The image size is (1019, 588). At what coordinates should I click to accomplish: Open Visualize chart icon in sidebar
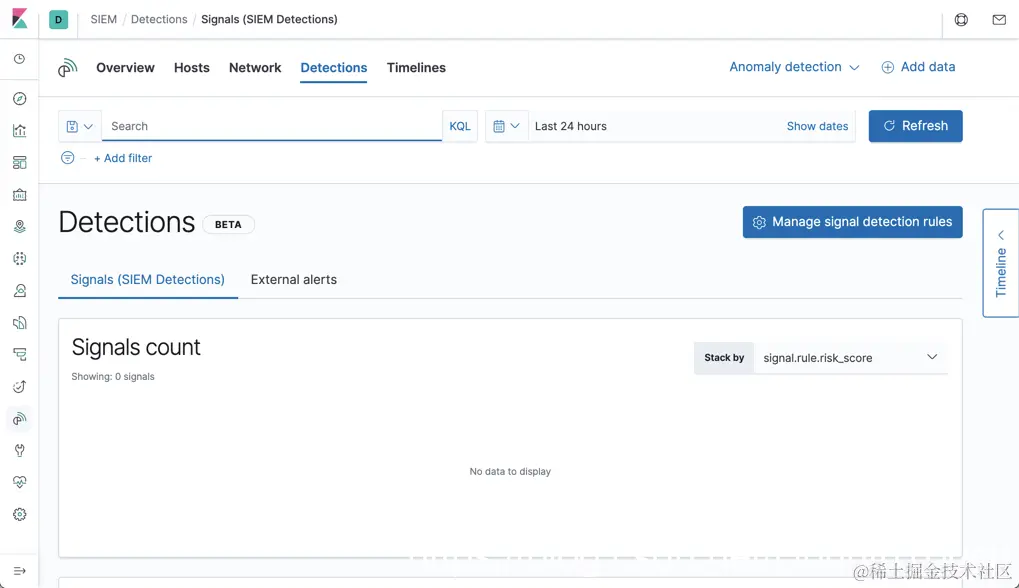(19, 131)
